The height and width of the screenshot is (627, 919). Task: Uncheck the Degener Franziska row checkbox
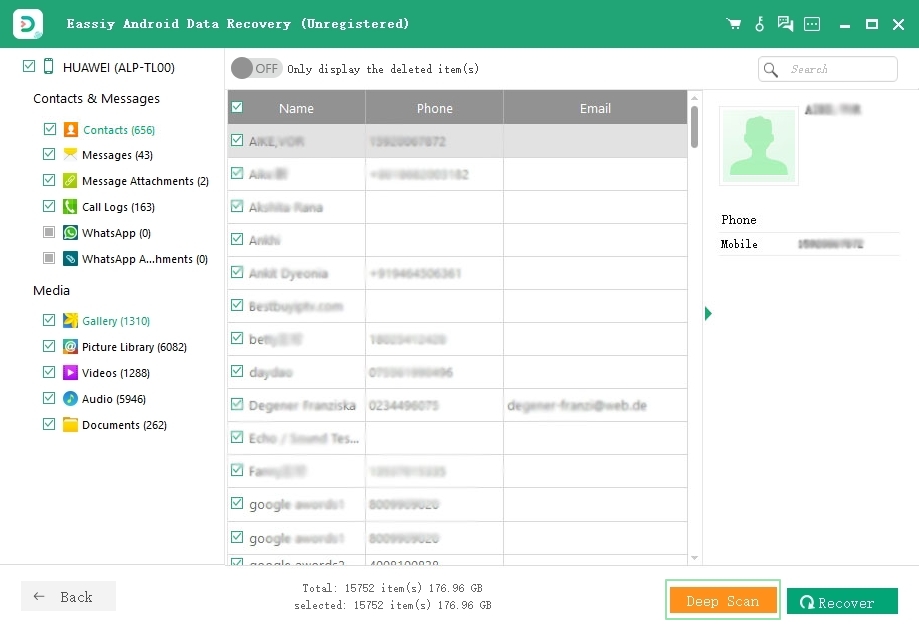point(237,404)
